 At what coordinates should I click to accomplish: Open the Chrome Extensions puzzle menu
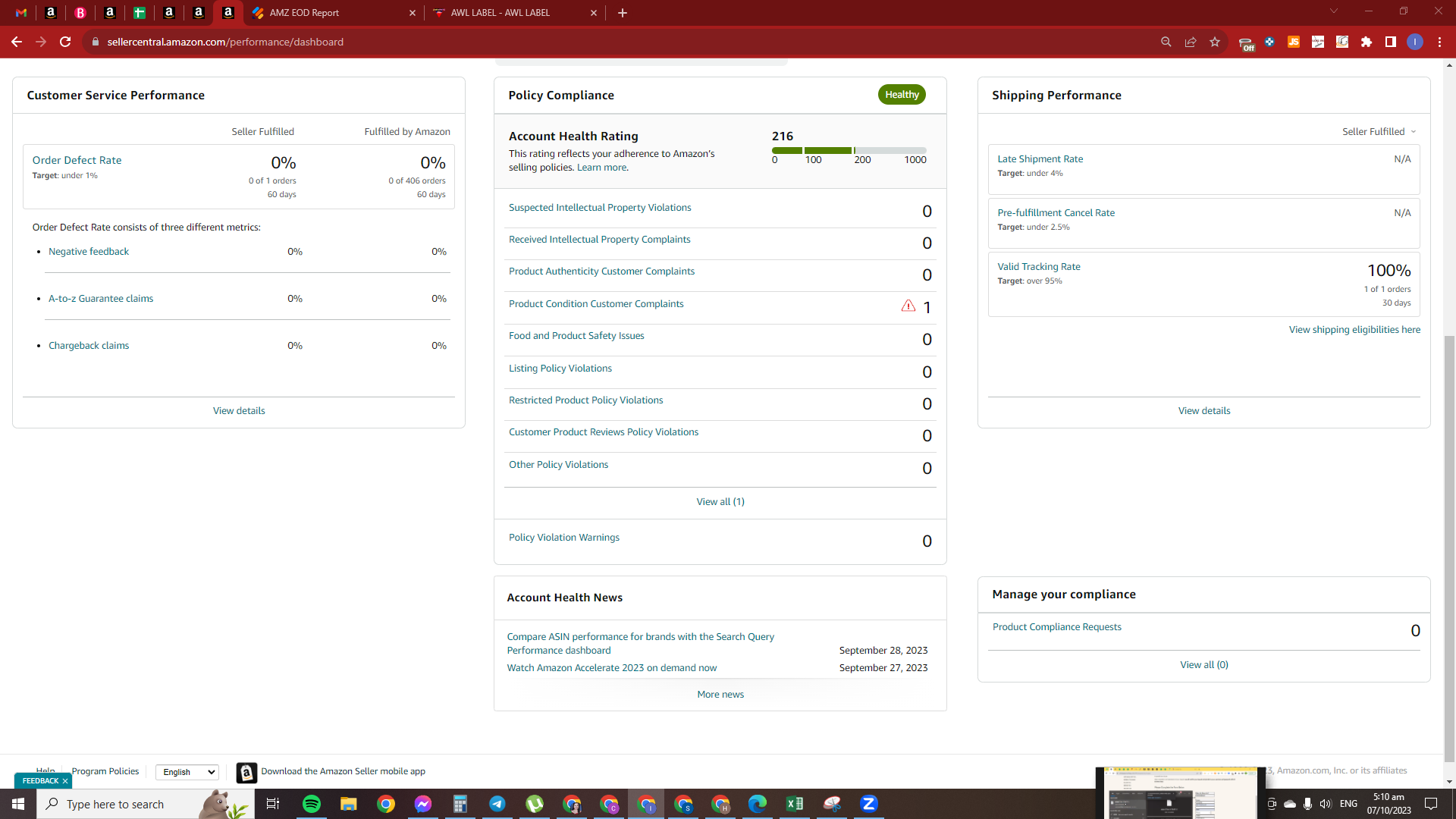click(x=1367, y=42)
